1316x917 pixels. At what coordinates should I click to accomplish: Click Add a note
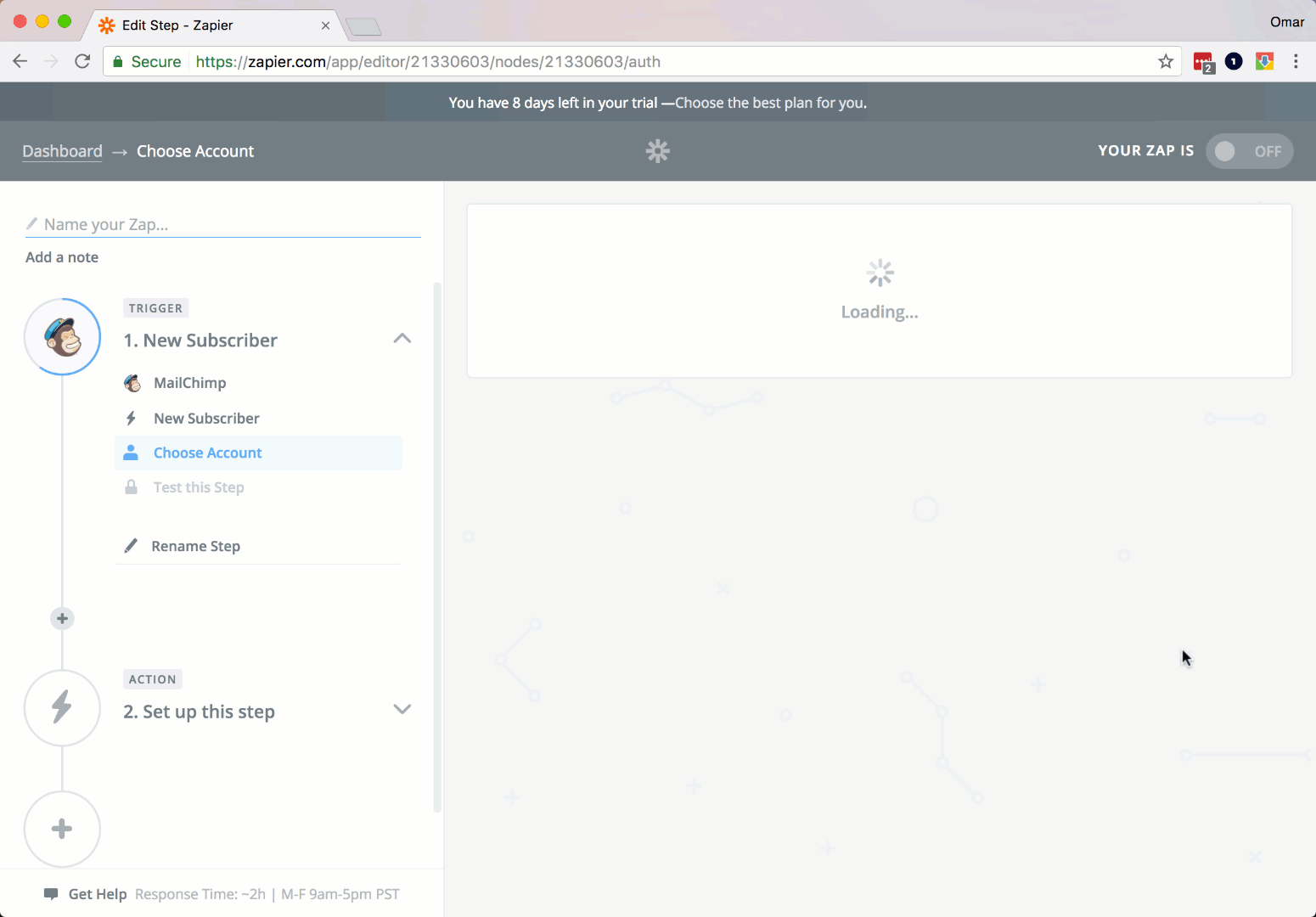coord(62,257)
